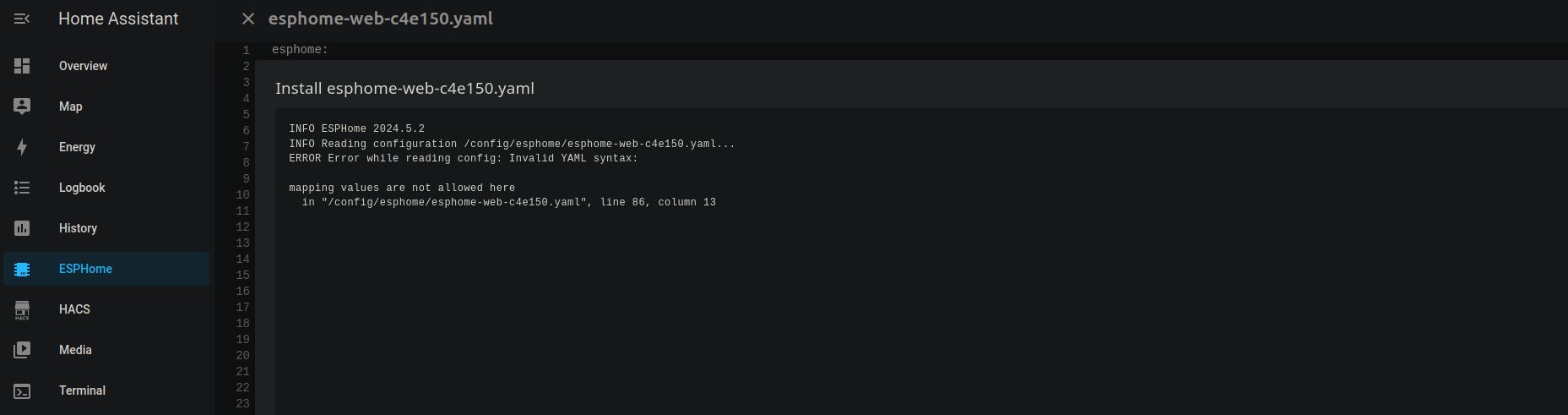Open the ESPHome chip icon
The height and width of the screenshot is (415, 1568).
click(x=22, y=269)
